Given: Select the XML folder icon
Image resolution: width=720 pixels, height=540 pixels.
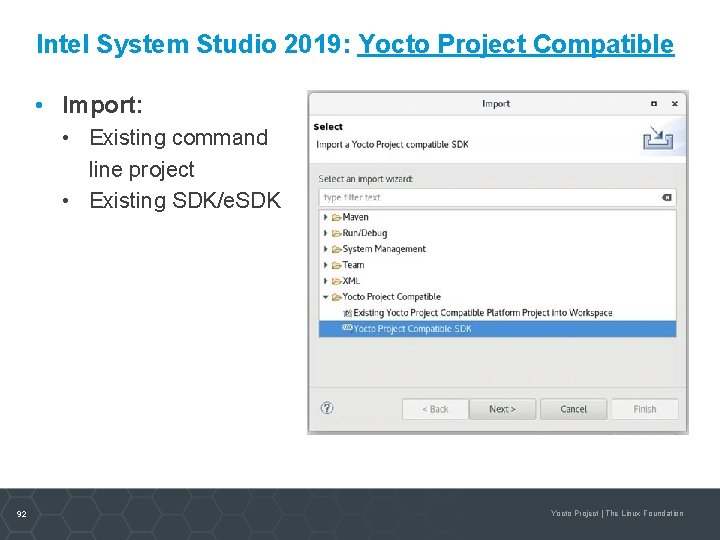Looking at the screenshot, I should [337, 281].
